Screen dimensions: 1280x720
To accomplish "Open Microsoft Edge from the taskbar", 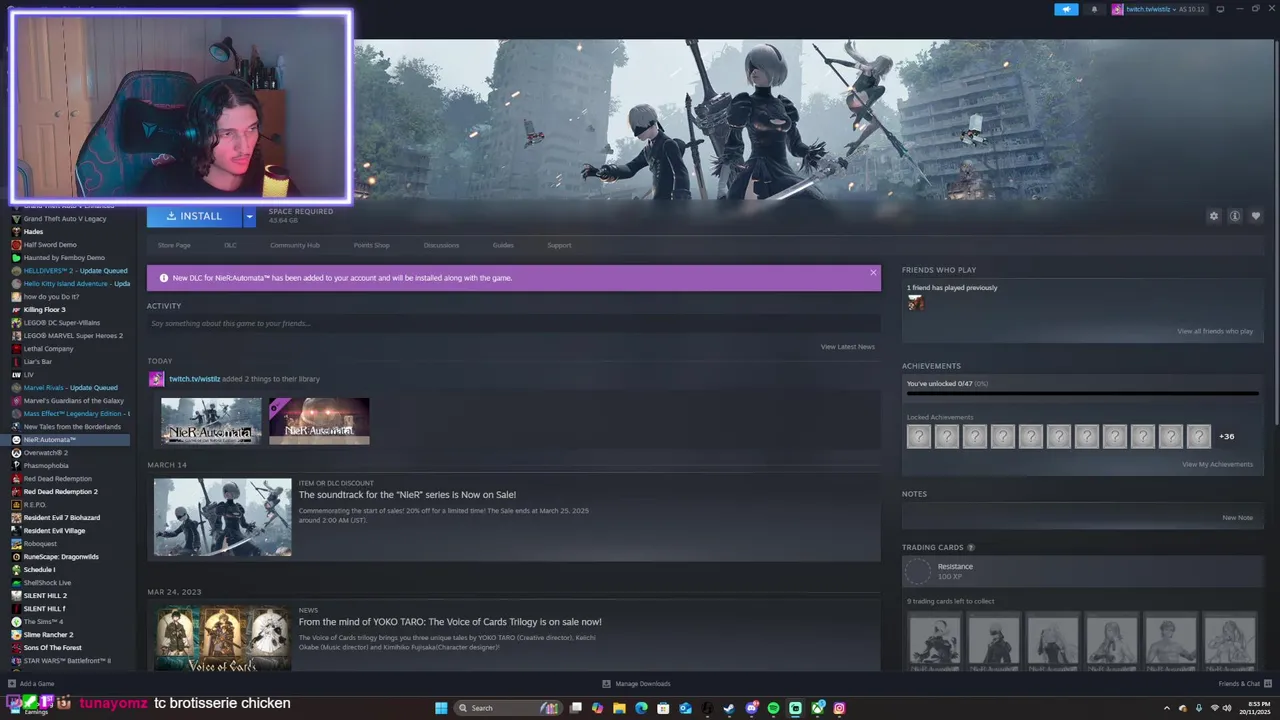I will pos(641,708).
